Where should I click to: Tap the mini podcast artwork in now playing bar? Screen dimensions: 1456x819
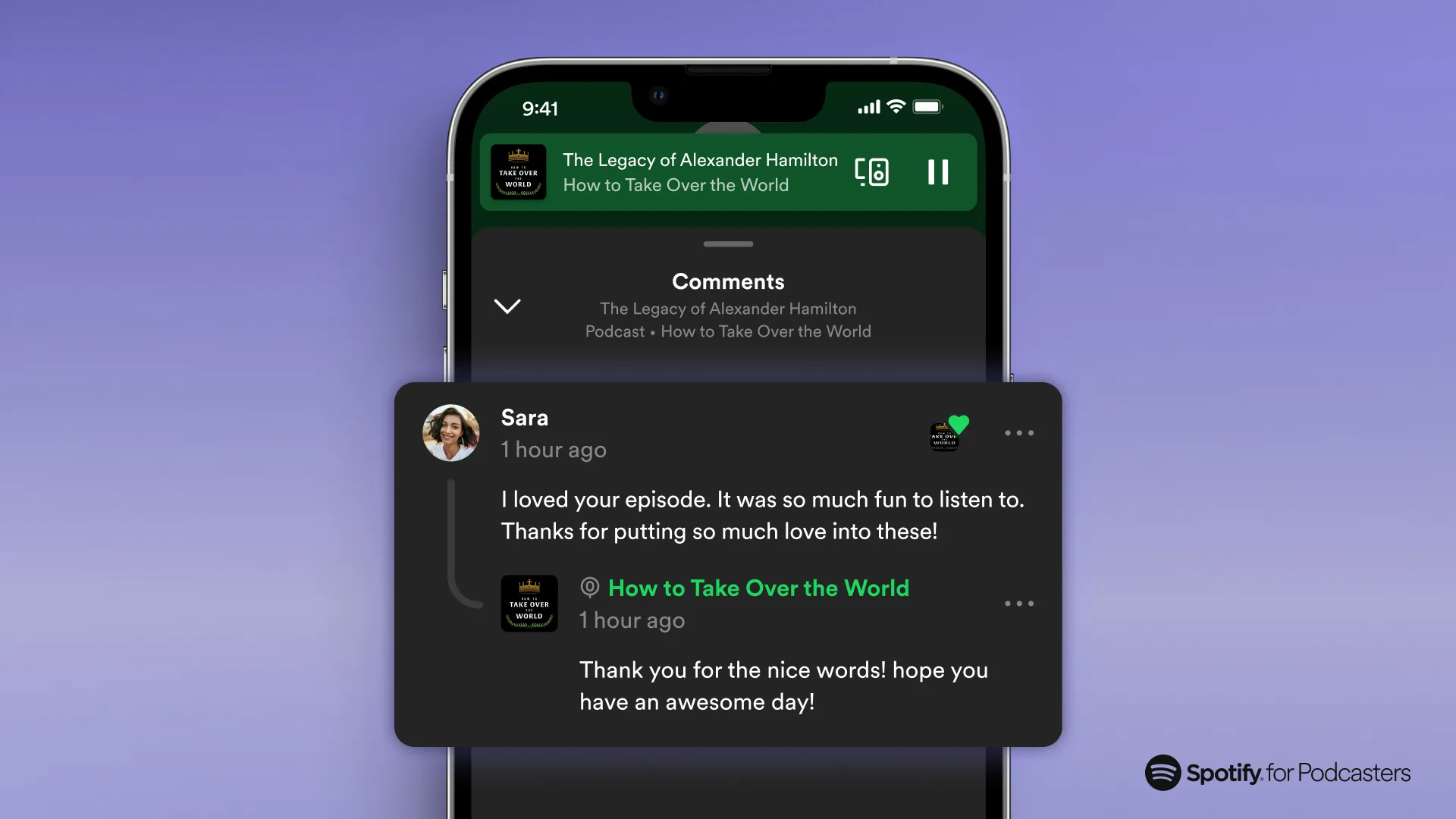point(520,171)
